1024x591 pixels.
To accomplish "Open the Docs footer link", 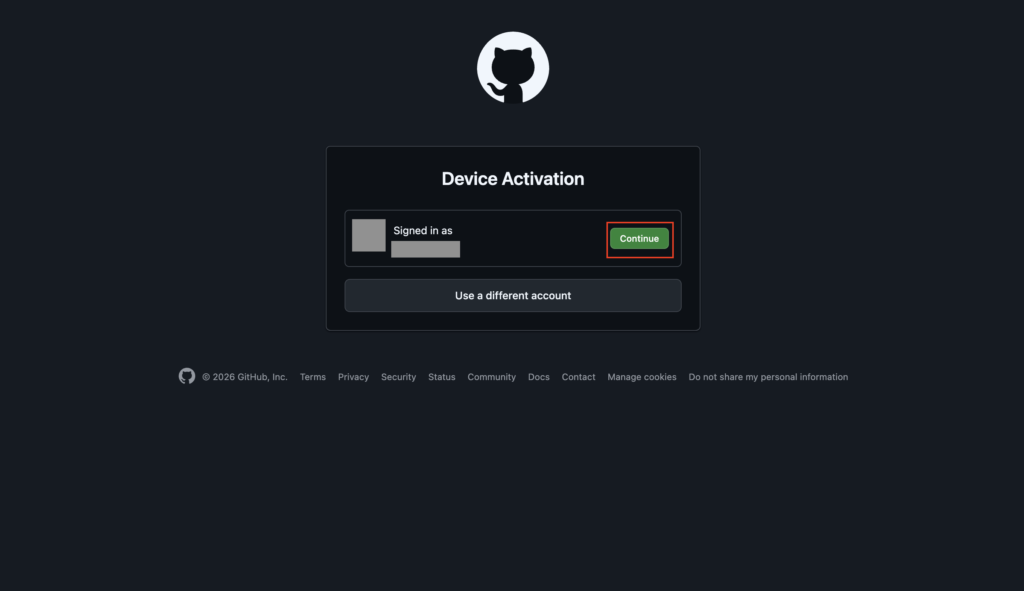I will (x=538, y=377).
